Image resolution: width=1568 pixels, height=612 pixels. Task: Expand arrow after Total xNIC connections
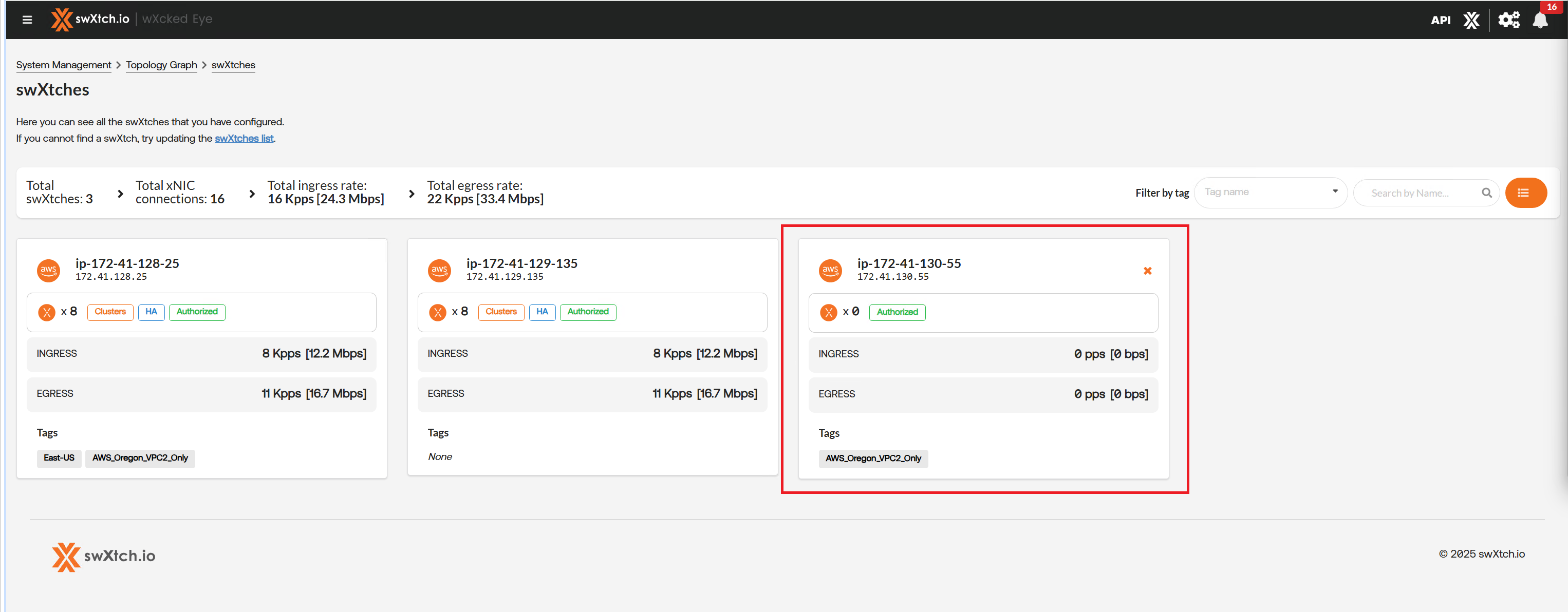[x=251, y=194]
